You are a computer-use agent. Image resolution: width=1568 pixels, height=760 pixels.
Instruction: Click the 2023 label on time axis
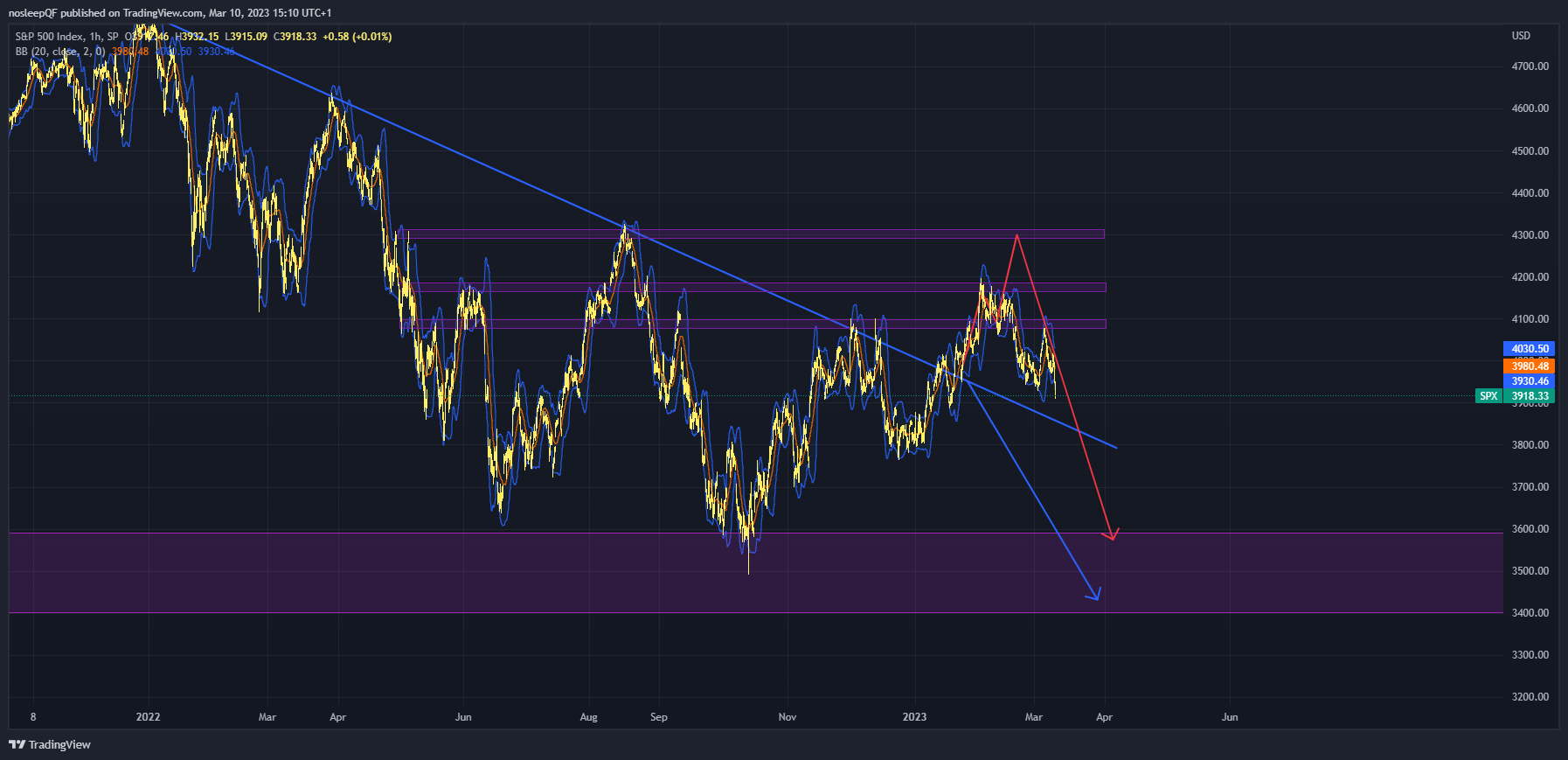(914, 717)
